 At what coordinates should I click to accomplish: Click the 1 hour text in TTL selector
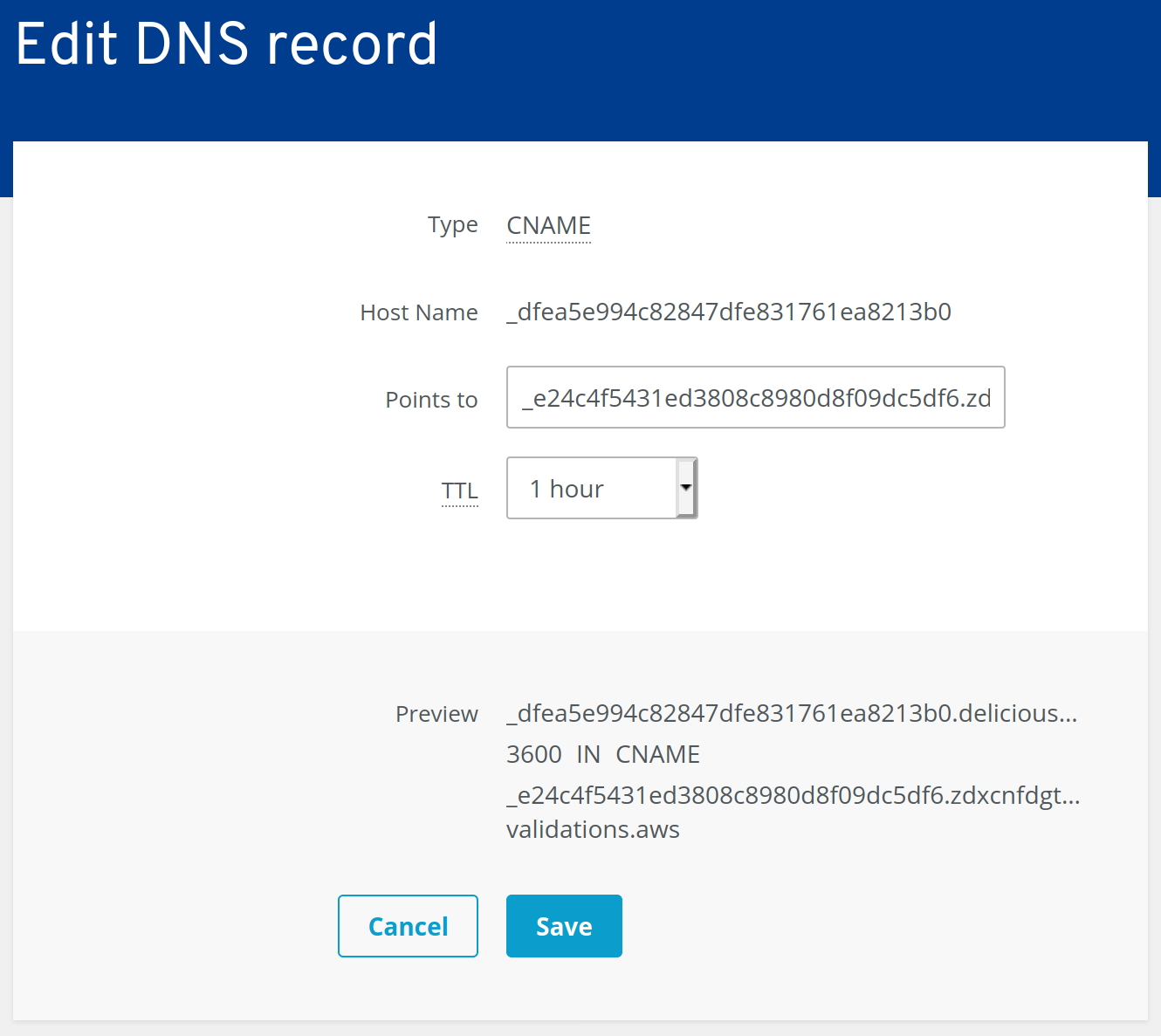coord(567,489)
